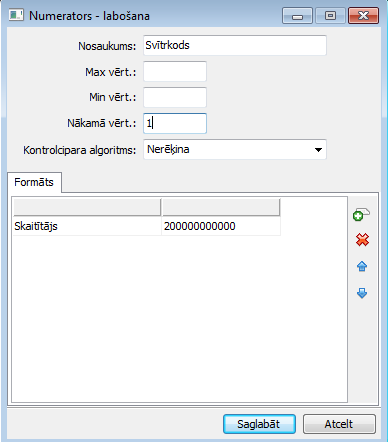Click the window title bar app icon

[x=16, y=15]
